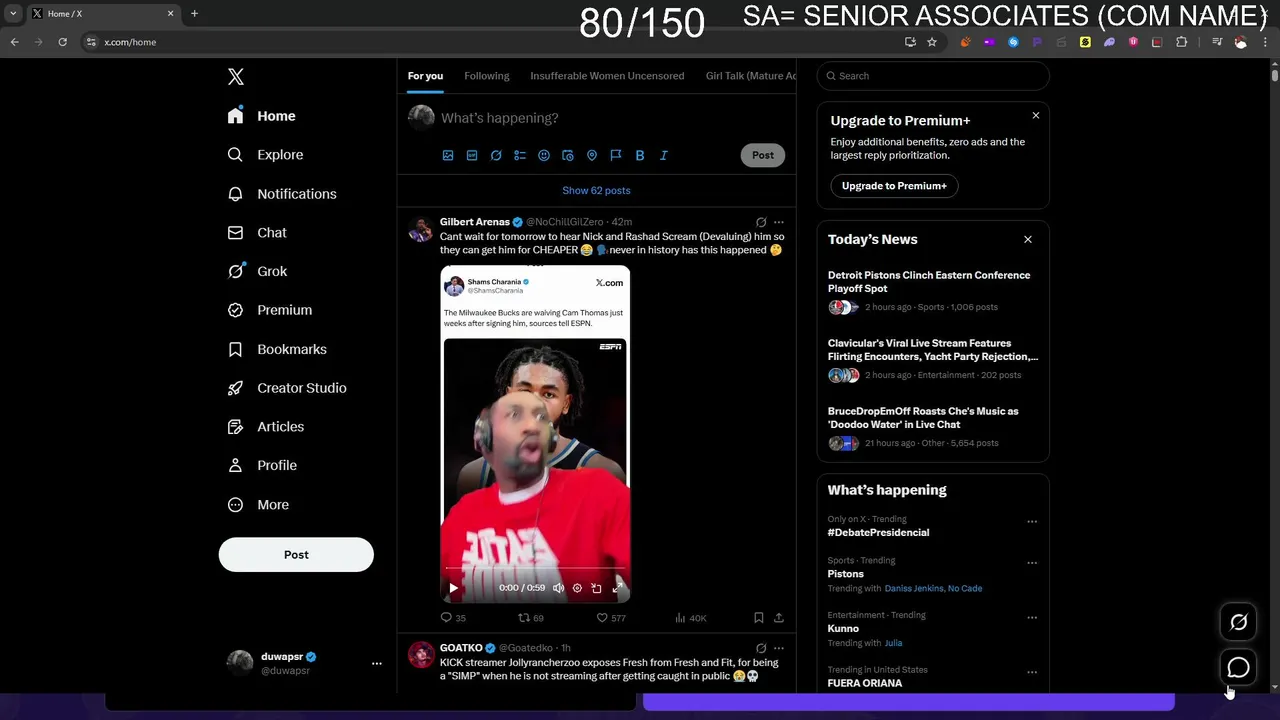The height and width of the screenshot is (720, 1280).
Task: Click the flag icon in composer
Action: point(616,155)
